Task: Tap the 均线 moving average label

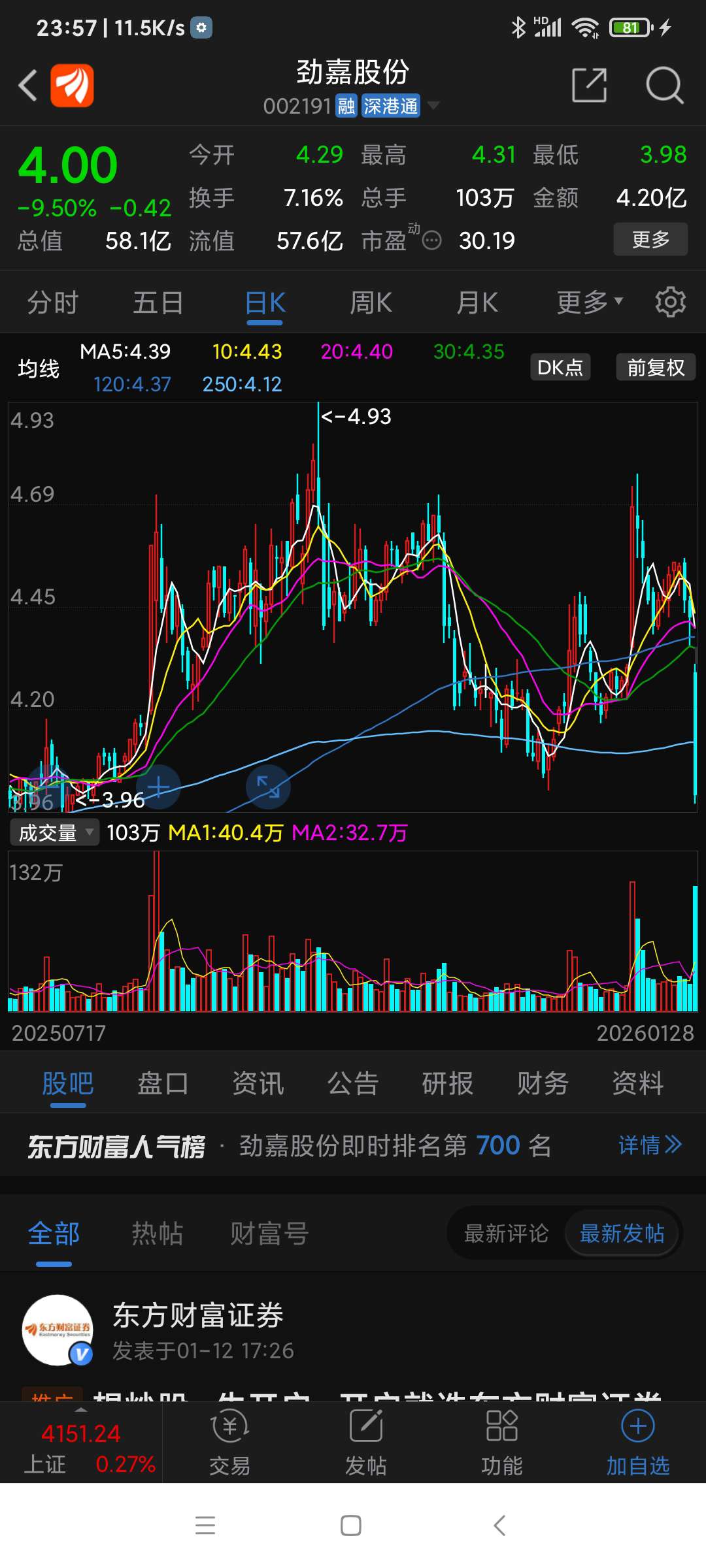Action: 39,368
